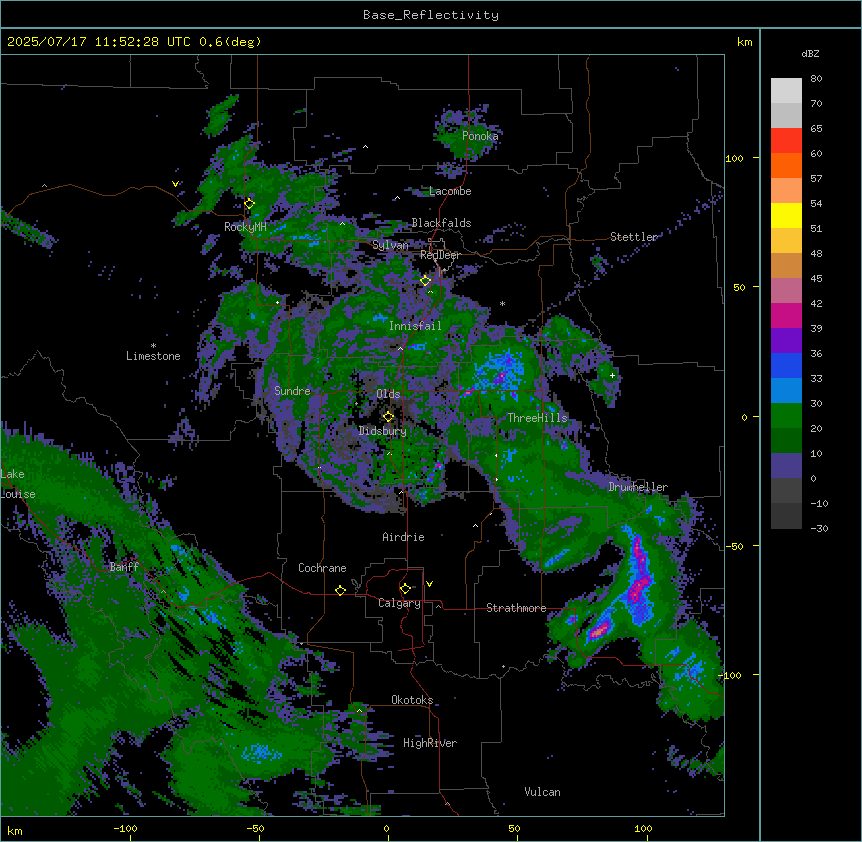
Task: Click the Lacombe label
Action: tap(450, 191)
